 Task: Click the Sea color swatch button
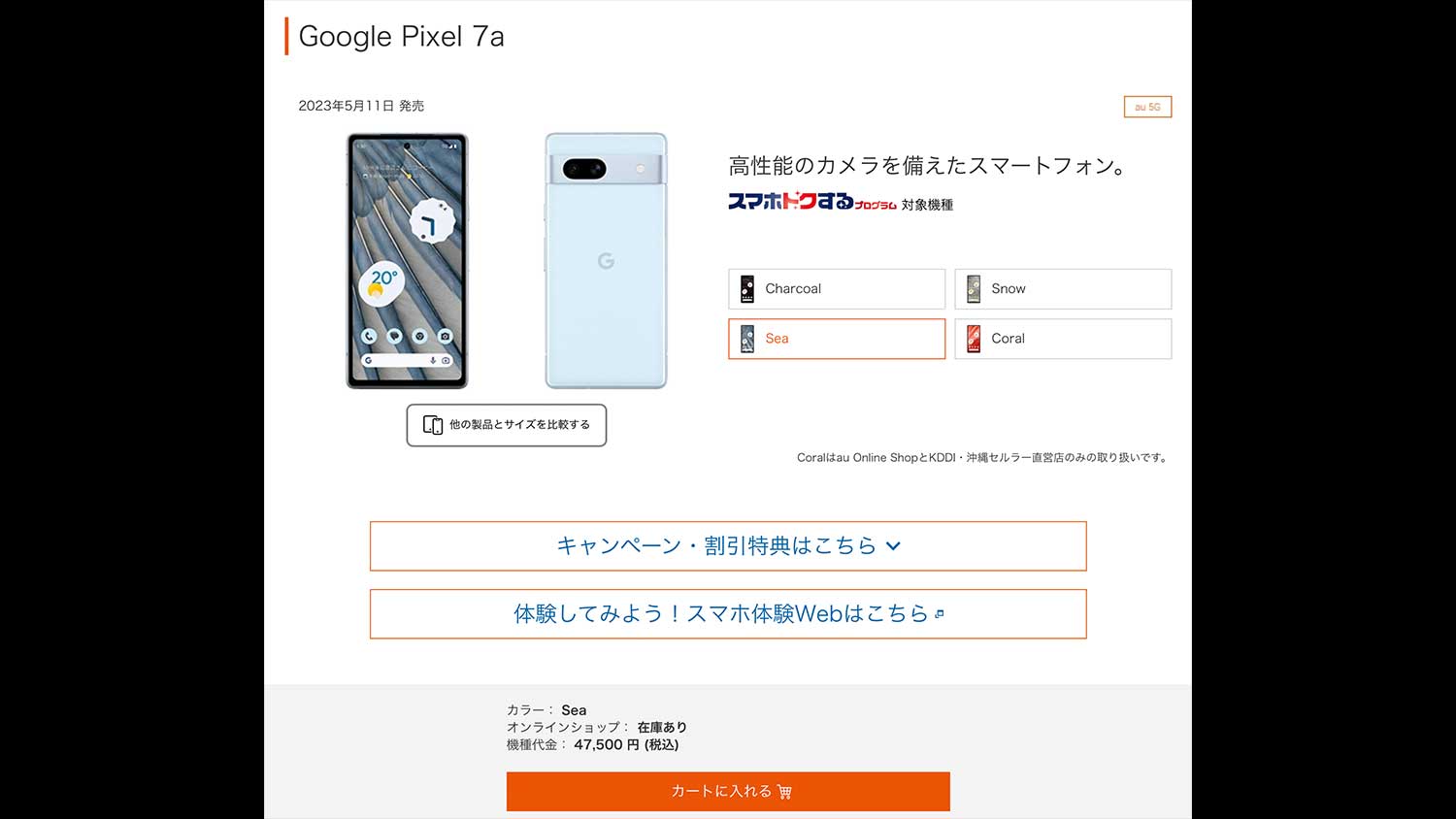836,339
